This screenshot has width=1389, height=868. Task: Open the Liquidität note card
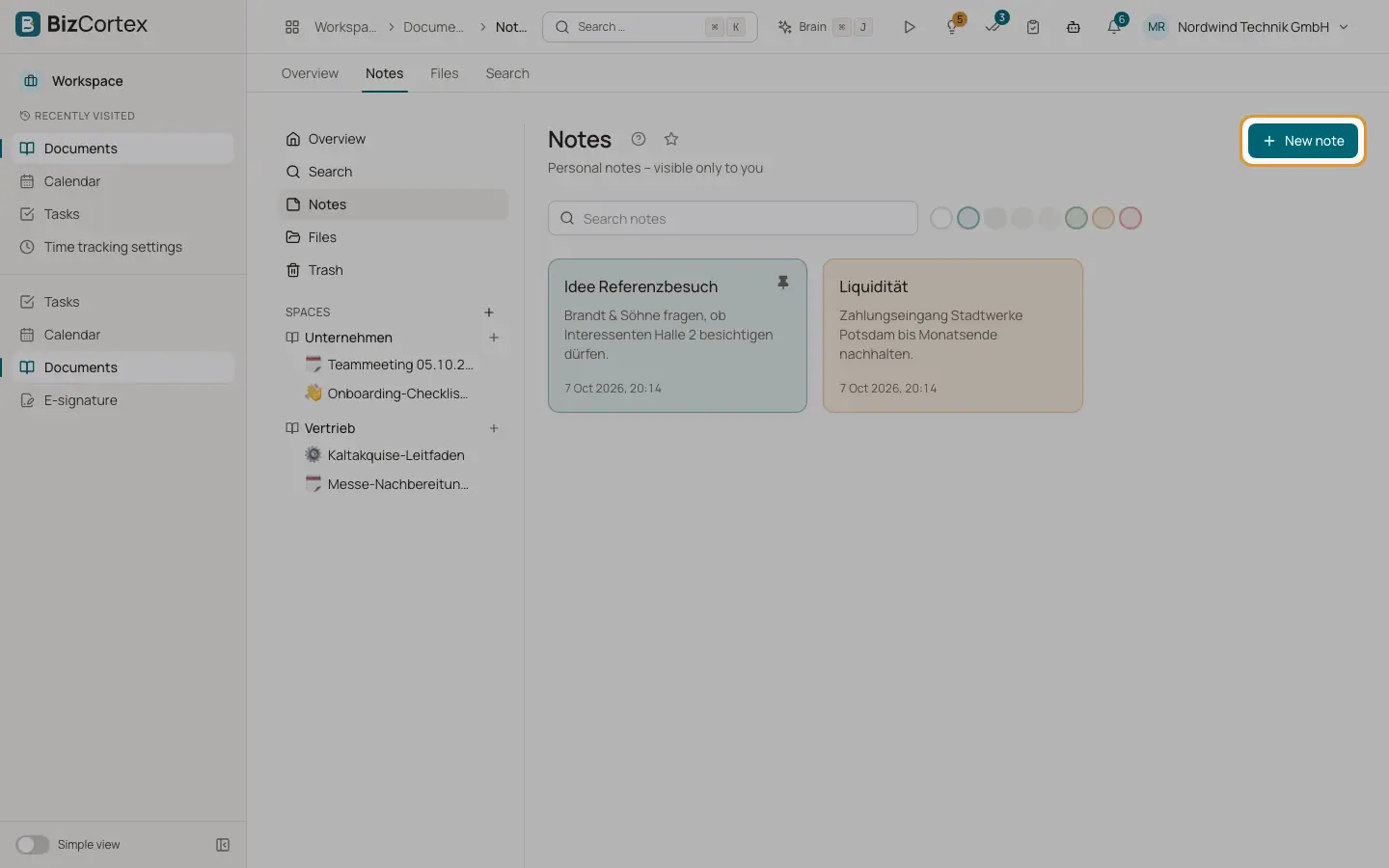[953, 336]
